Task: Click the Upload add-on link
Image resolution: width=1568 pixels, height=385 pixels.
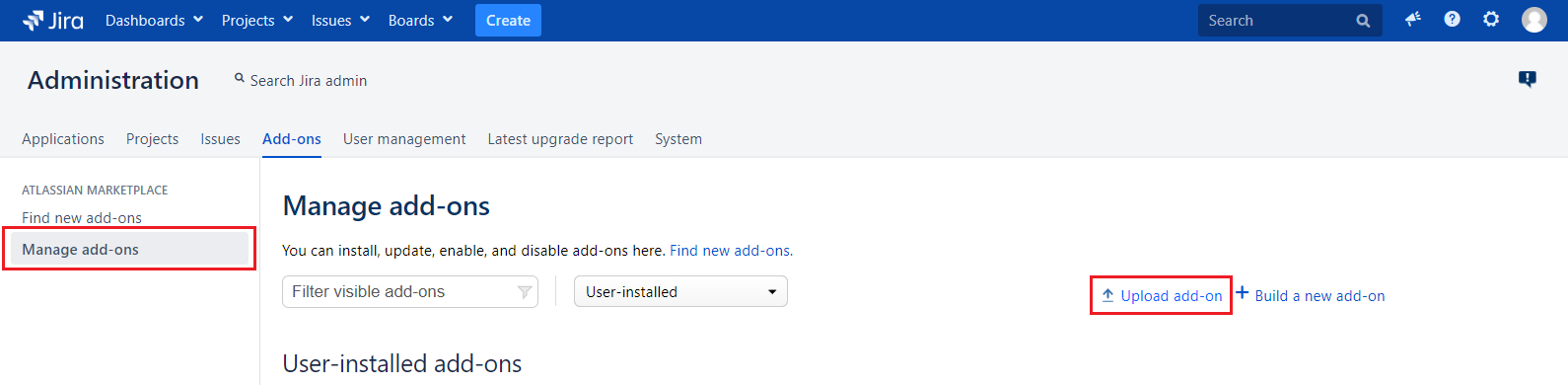Action: [x=1172, y=296]
